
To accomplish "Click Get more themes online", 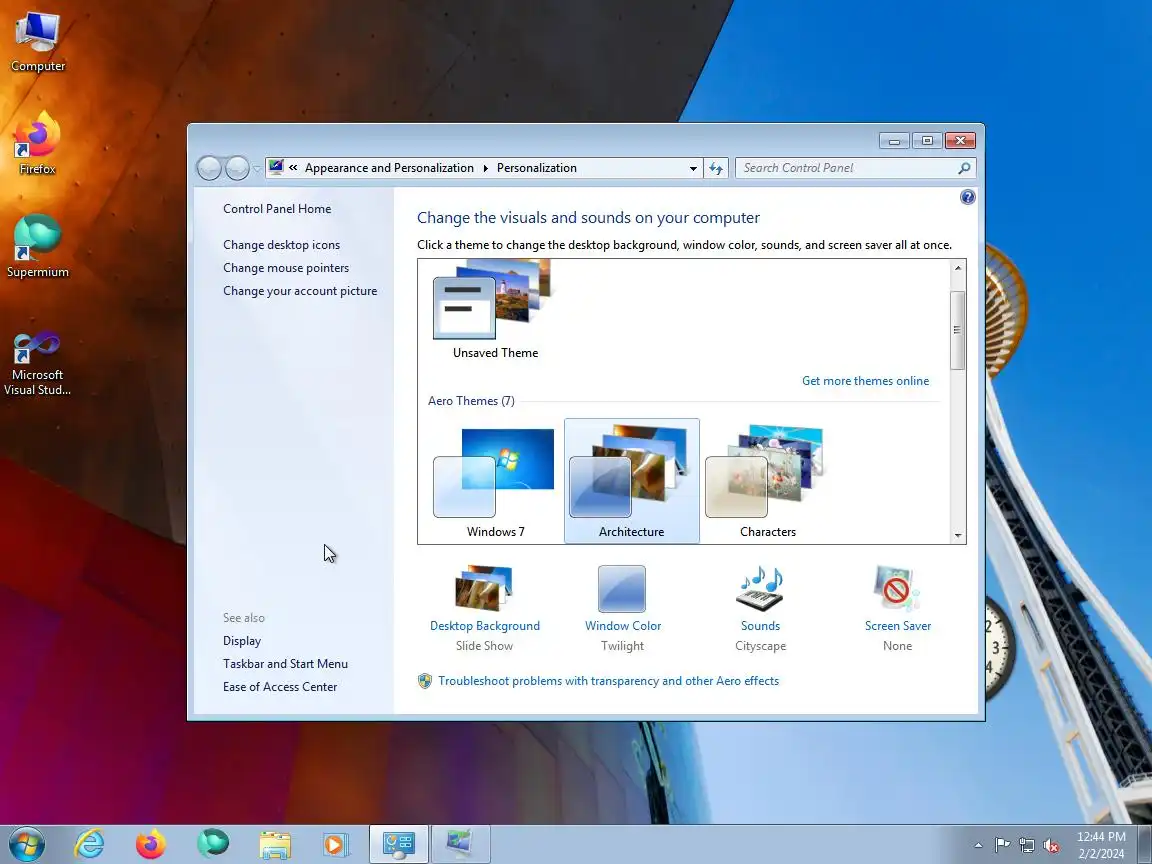I will coord(865,381).
